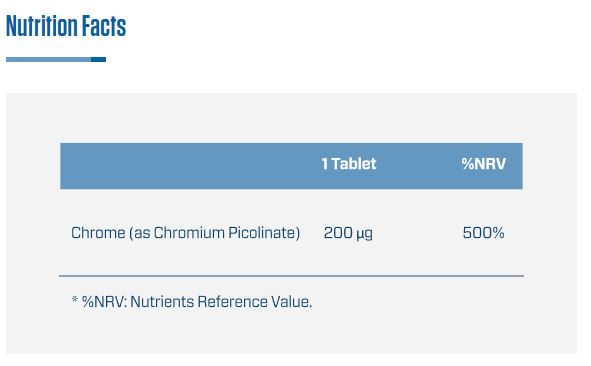Click the 500% NRV value

tap(483, 233)
